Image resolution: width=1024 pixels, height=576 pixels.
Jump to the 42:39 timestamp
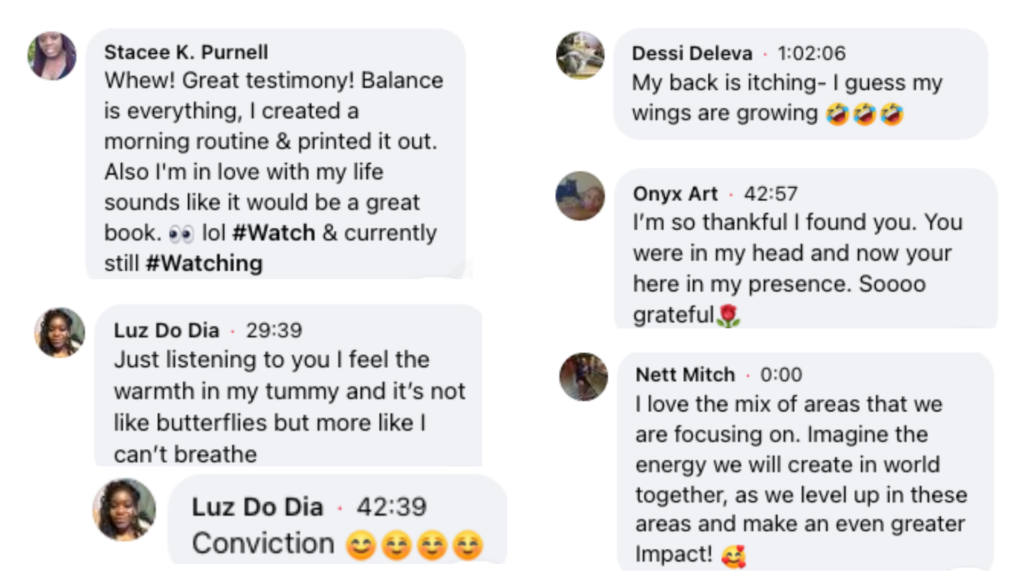pos(391,506)
